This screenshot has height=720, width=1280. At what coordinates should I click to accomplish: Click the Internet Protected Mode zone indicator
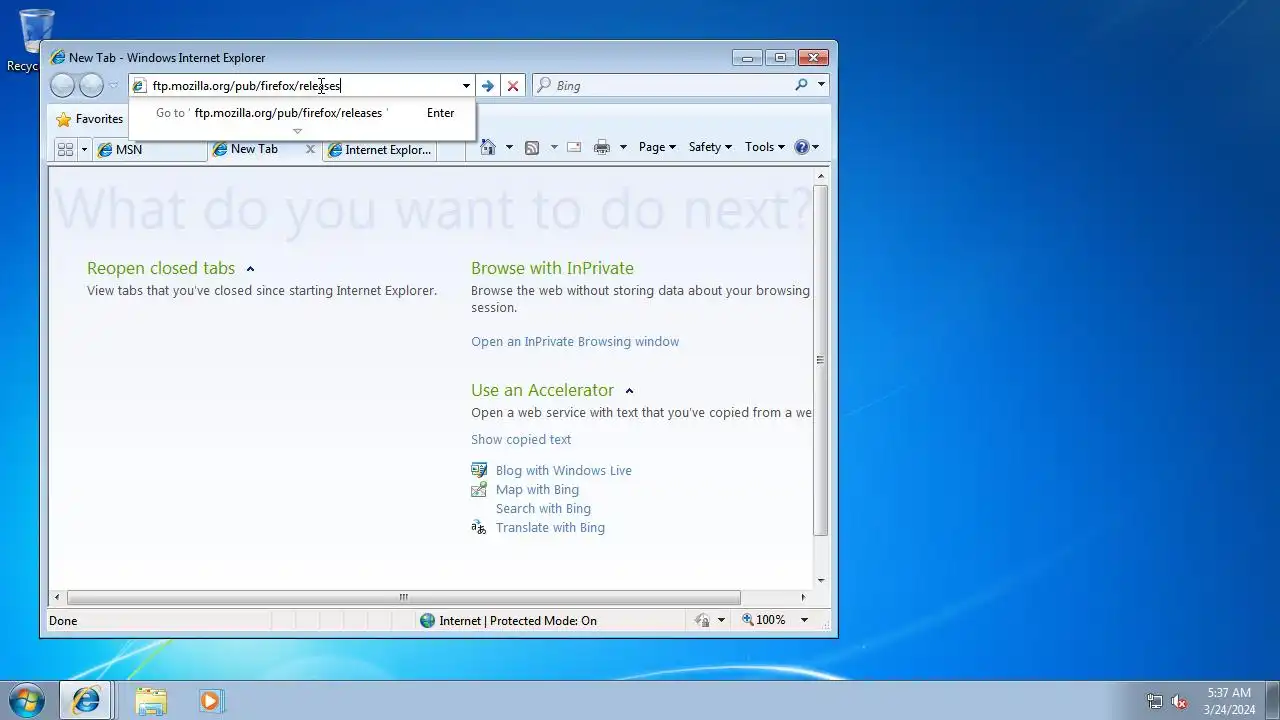[x=508, y=621]
